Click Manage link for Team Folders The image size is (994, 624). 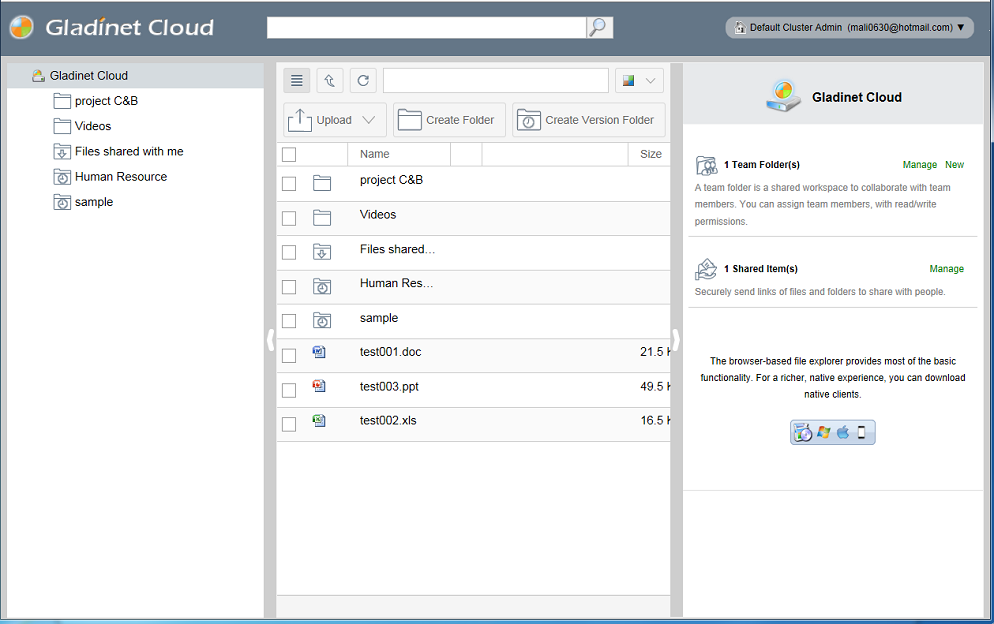click(919, 165)
